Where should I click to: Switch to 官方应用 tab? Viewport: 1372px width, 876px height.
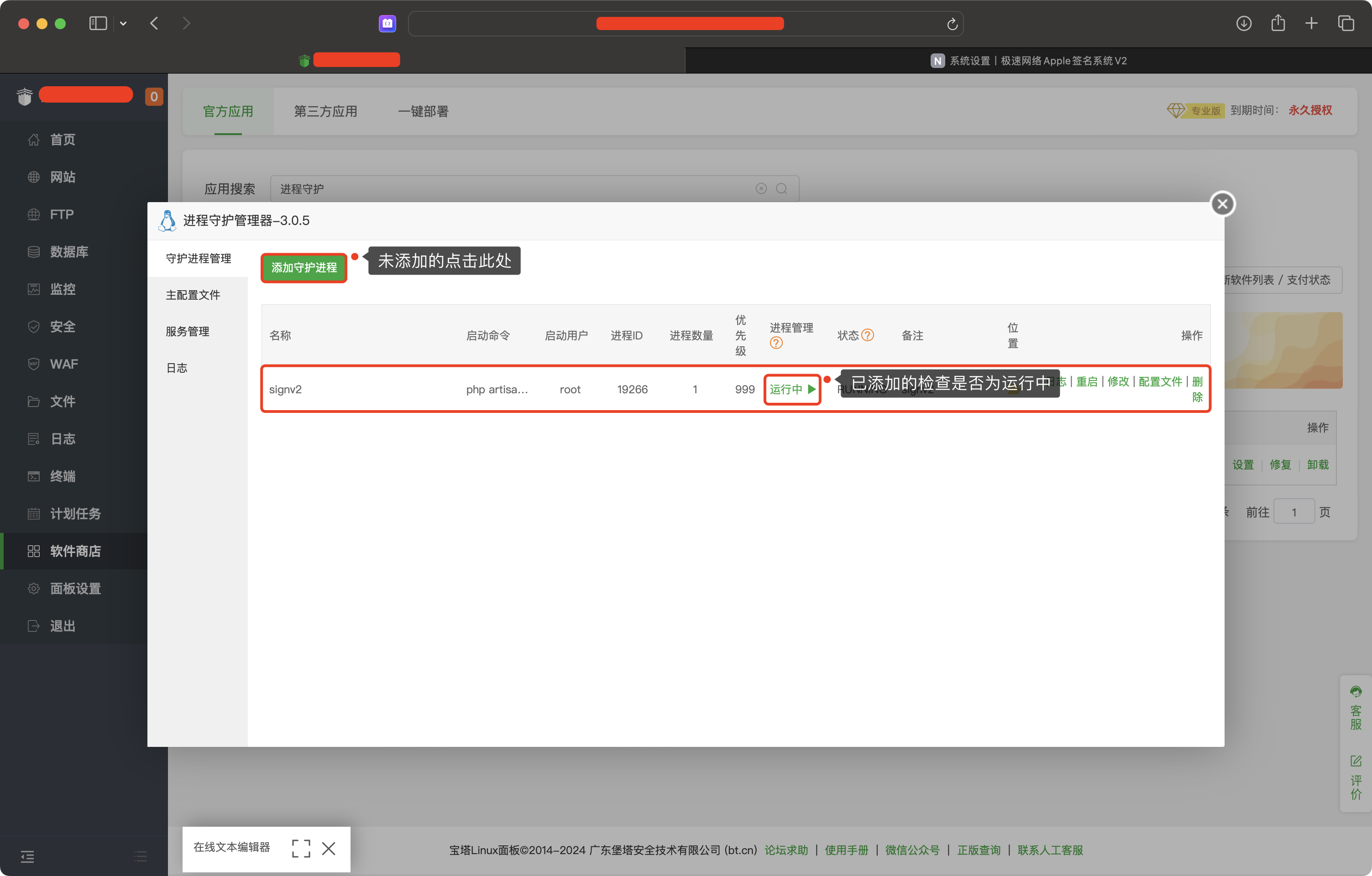pos(228,111)
